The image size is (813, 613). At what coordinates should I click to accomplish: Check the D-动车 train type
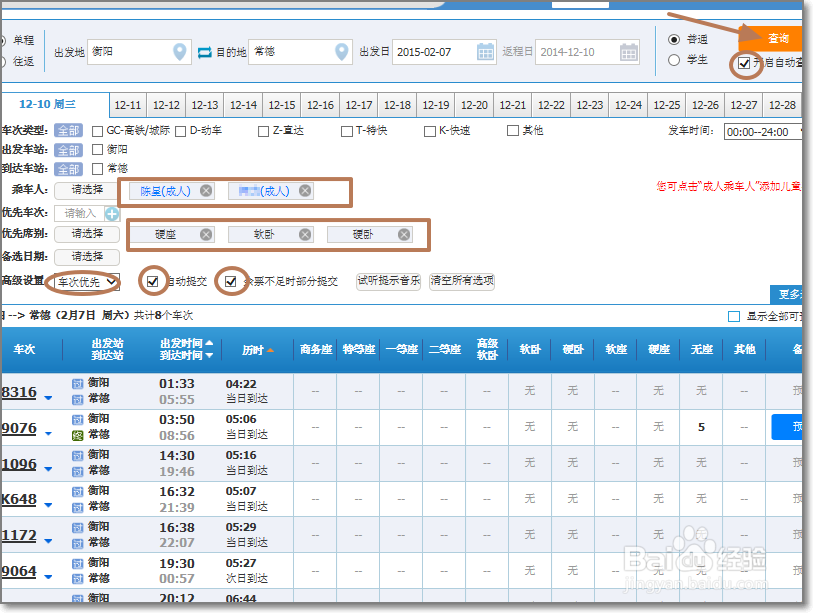tap(180, 131)
